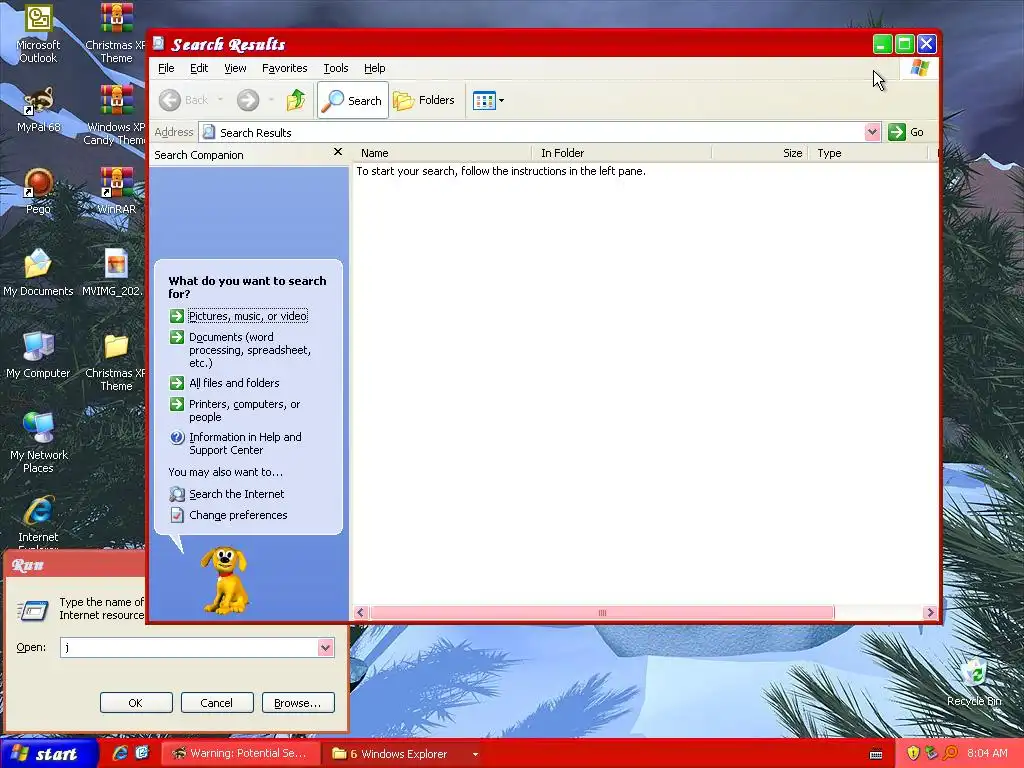Expand the Windows Explorer taskbar group
1024x768 pixels.
405,754
